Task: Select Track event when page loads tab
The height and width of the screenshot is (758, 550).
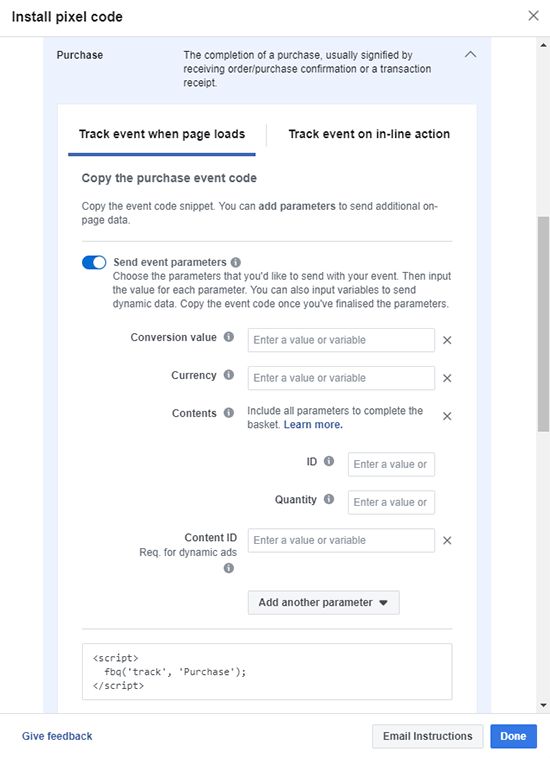Action: point(162,134)
